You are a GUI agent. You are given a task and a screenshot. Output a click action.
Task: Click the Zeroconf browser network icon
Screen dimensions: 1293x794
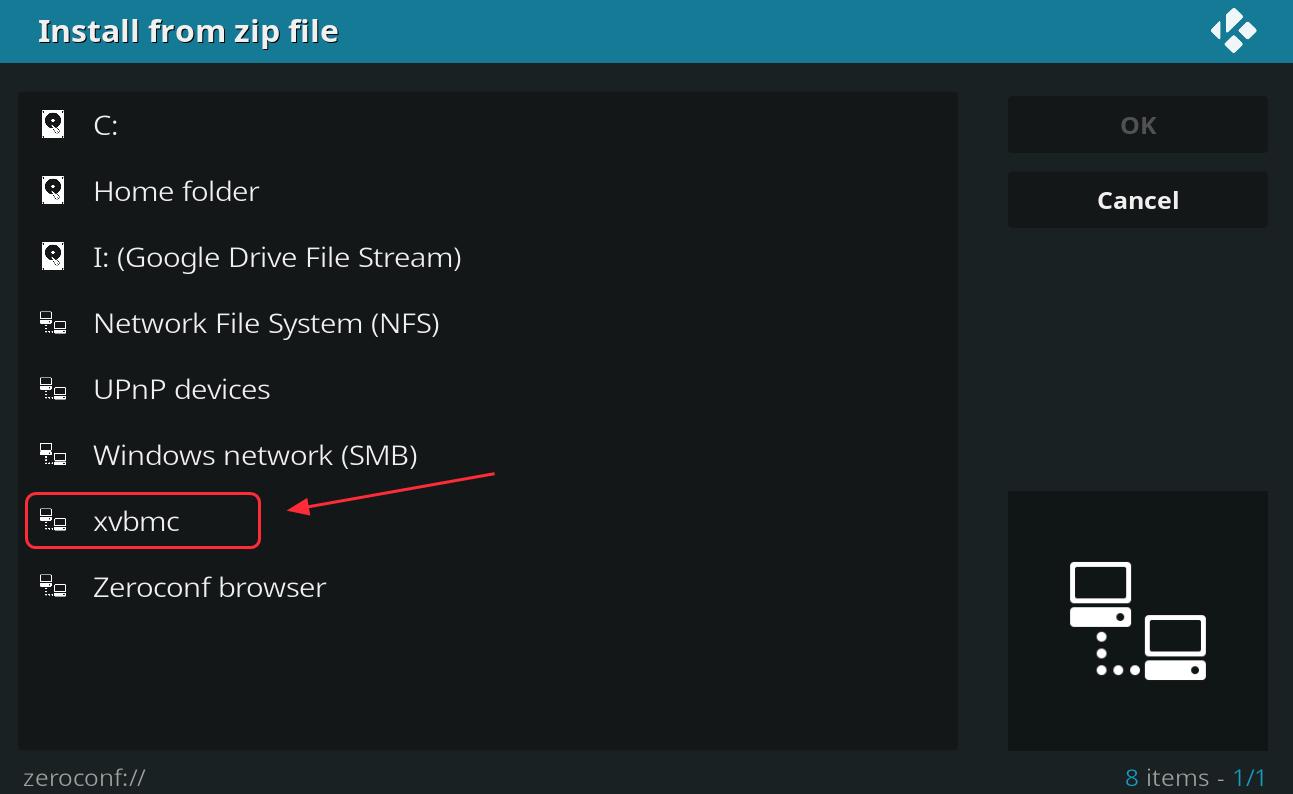click(53, 586)
